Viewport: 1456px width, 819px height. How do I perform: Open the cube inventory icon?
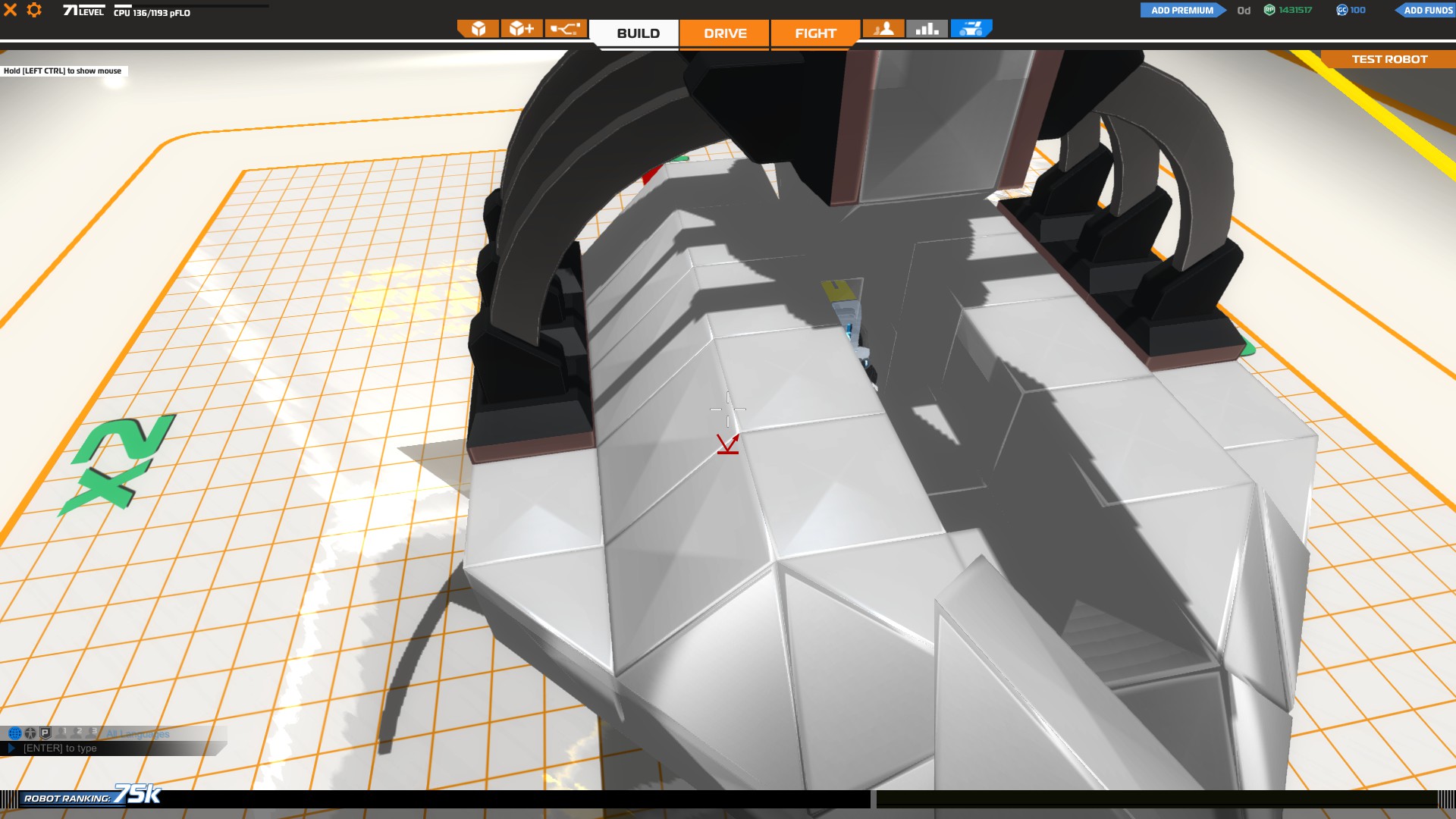tap(479, 29)
